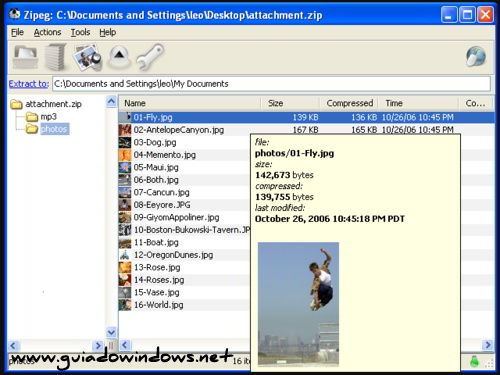Select the 05-Maui.jpg file name
The width and height of the screenshot is (500, 375).
[x=156, y=167]
